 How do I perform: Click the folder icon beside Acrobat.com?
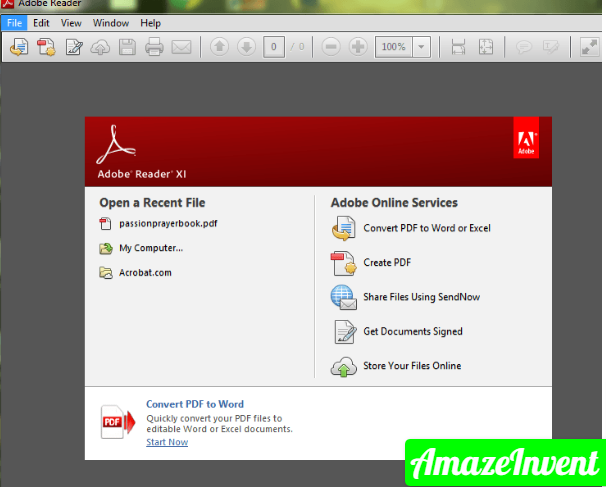point(106,273)
